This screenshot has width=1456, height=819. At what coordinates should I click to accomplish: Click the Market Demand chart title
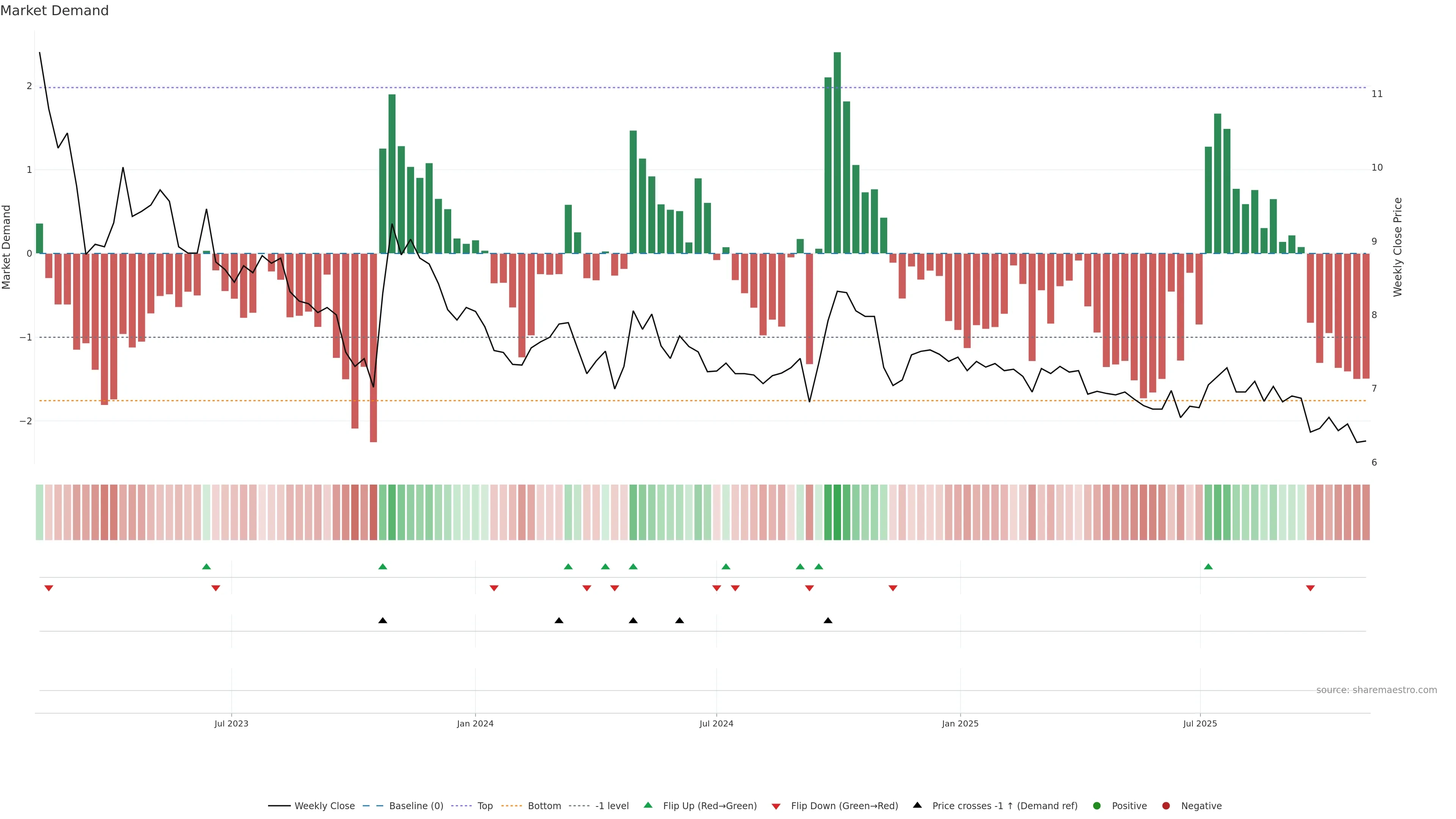click(54, 11)
